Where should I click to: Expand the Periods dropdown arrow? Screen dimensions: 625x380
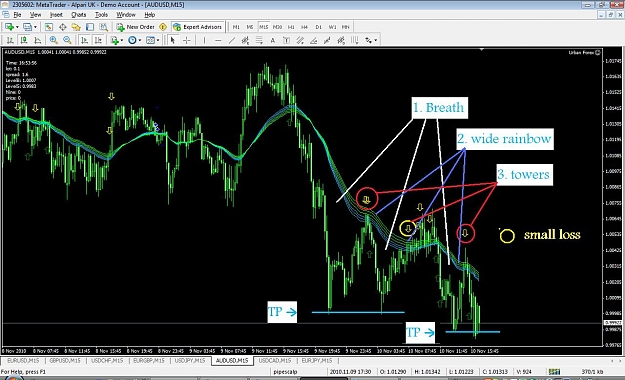pyautogui.click(x=140, y=40)
